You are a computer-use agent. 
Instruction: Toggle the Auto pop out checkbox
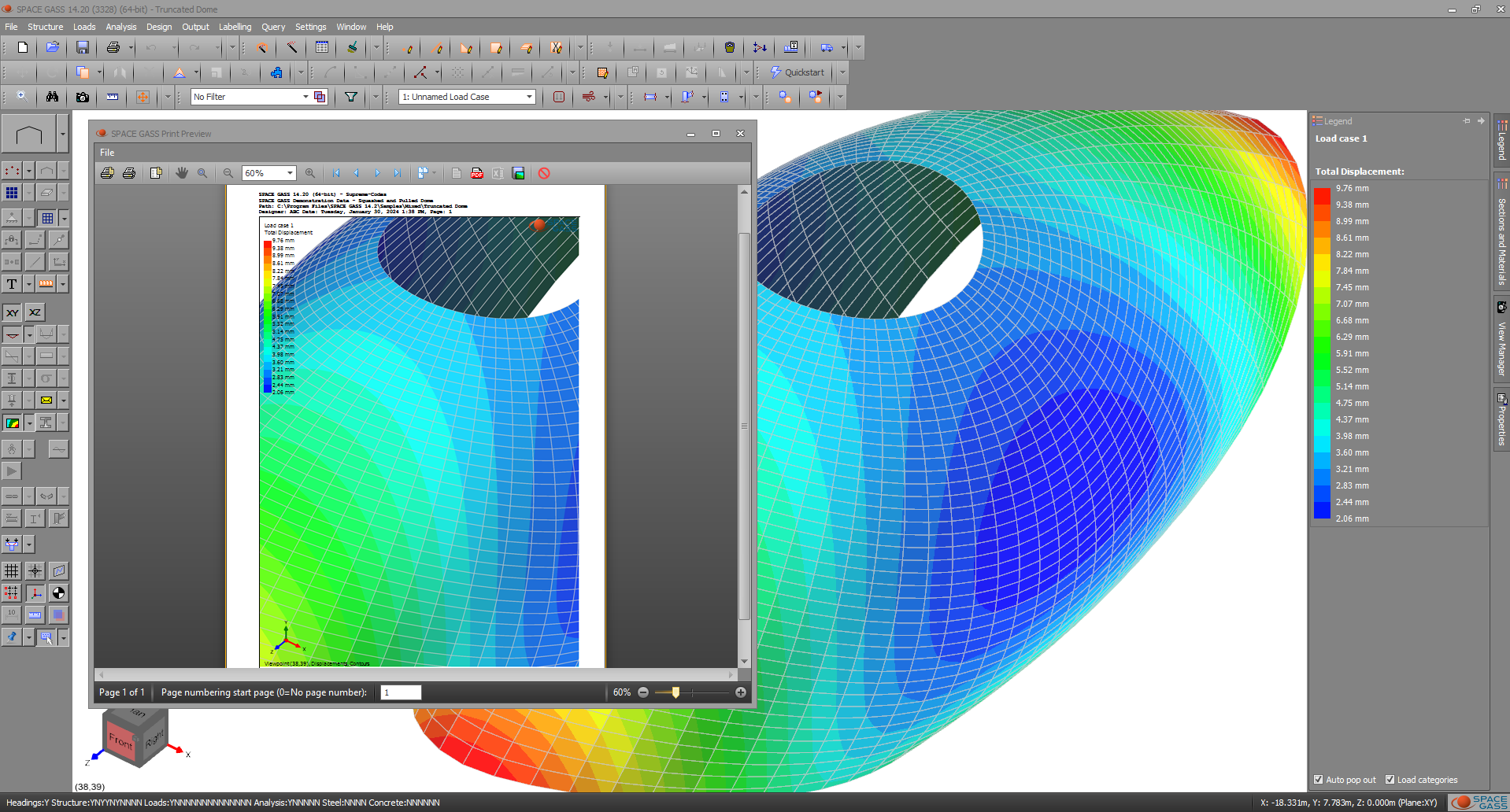[x=1319, y=780]
